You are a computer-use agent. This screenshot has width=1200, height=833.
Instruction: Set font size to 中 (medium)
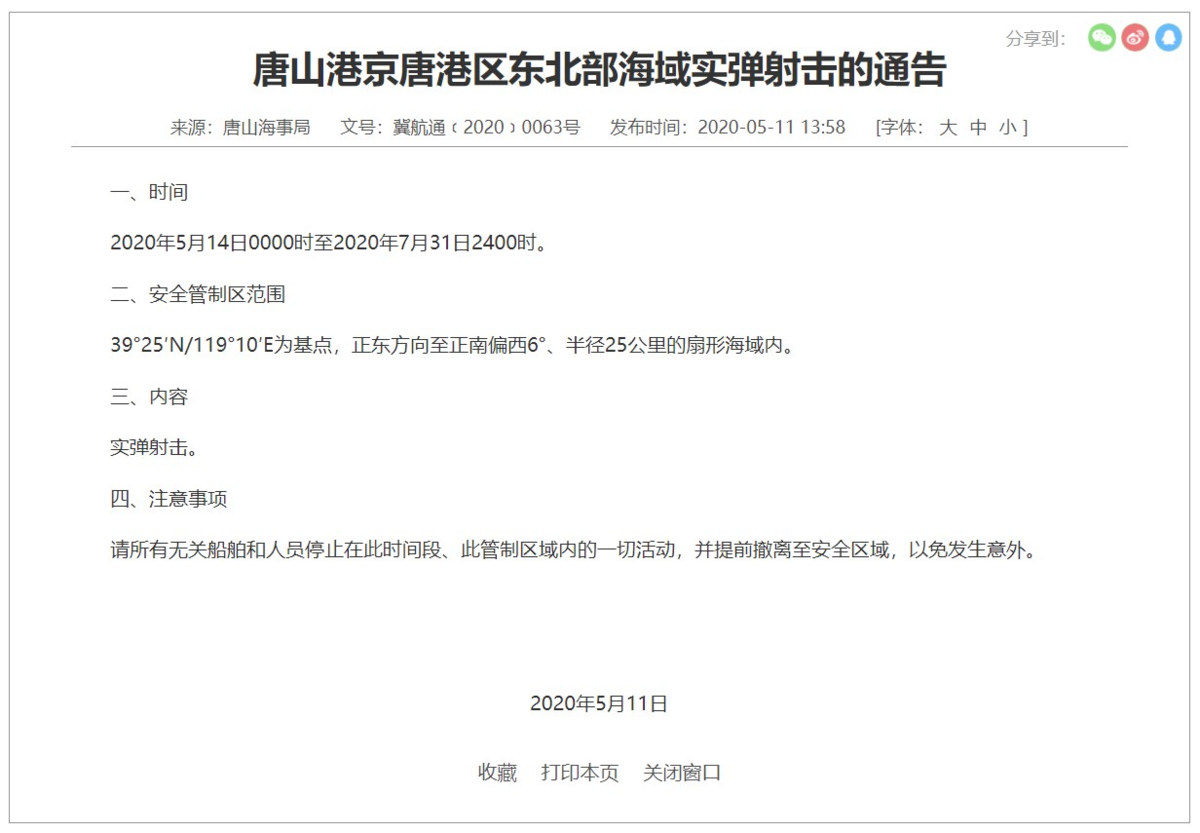coord(978,127)
